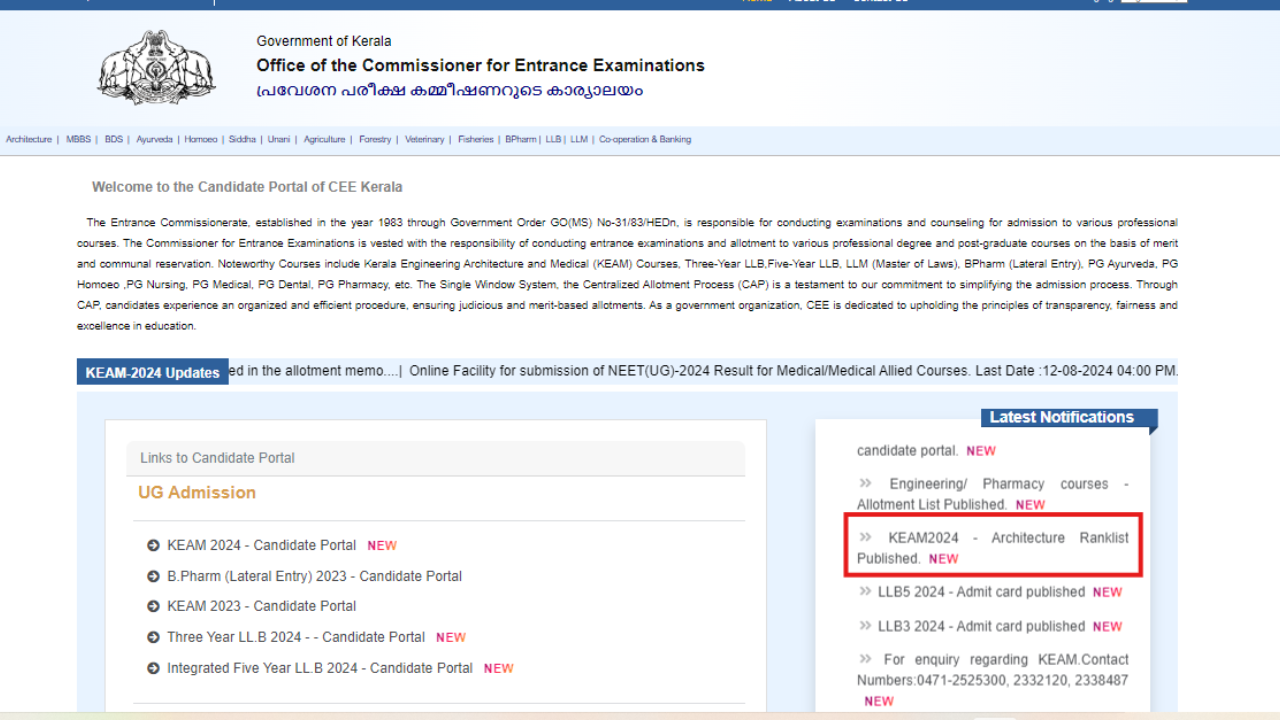Click the chevron beside Engineering/Pharmacy courses notification
This screenshot has width=1280, height=720.
point(866,482)
